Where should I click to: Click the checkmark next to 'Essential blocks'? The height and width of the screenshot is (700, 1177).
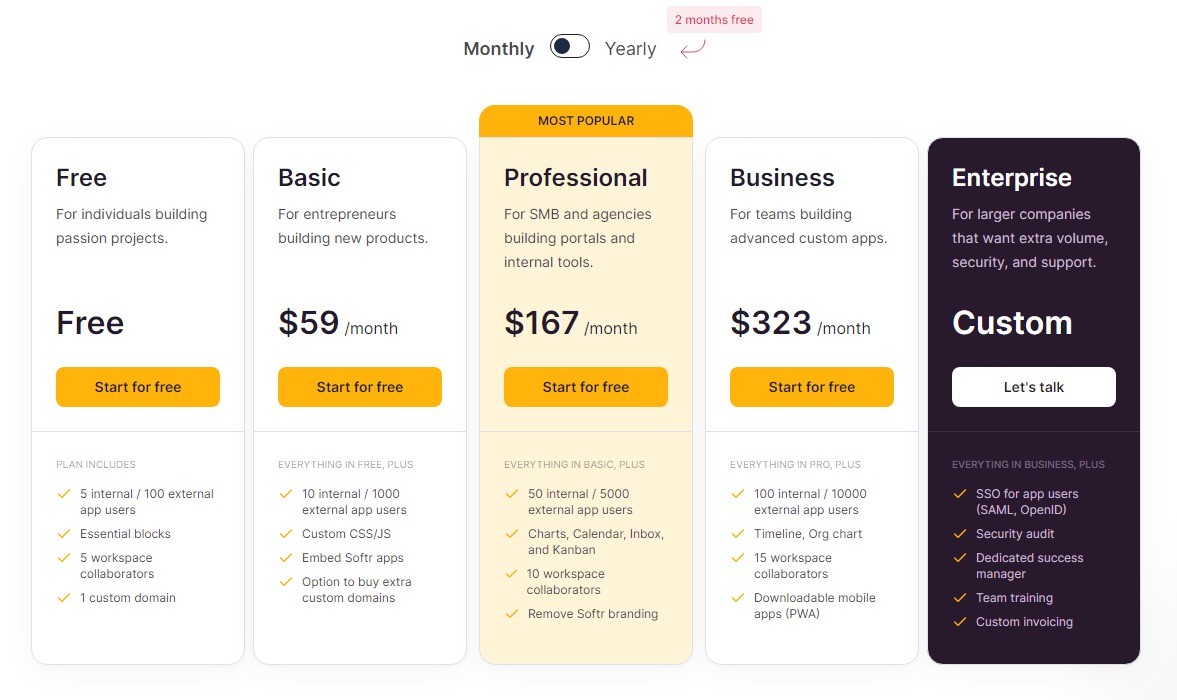click(x=63, y=534)
